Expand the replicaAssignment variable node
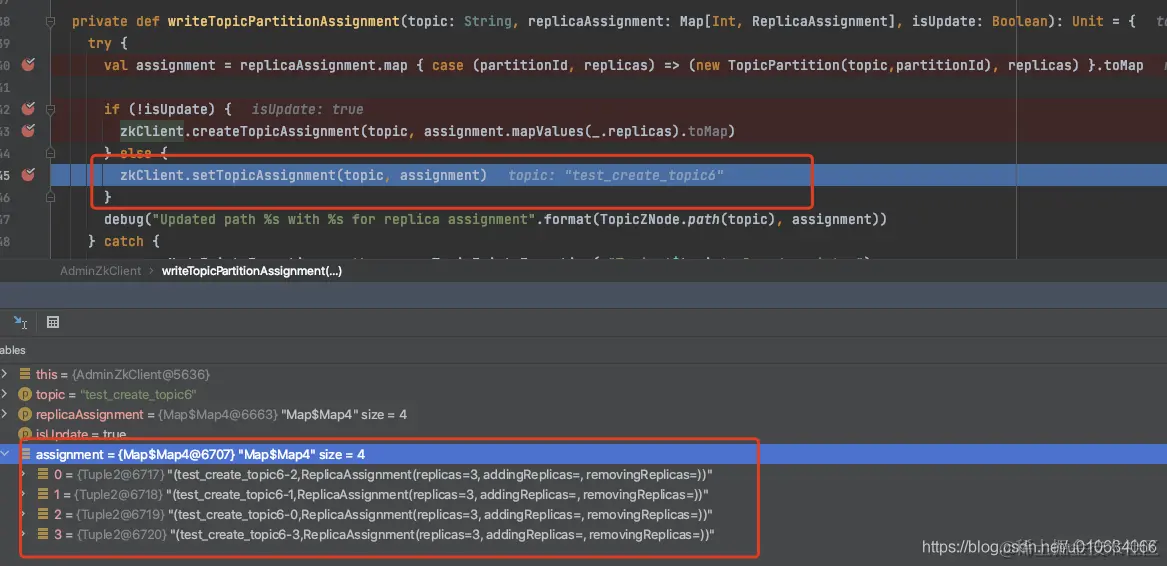This screenshot has height=566, width=1167. click(4, 414)
